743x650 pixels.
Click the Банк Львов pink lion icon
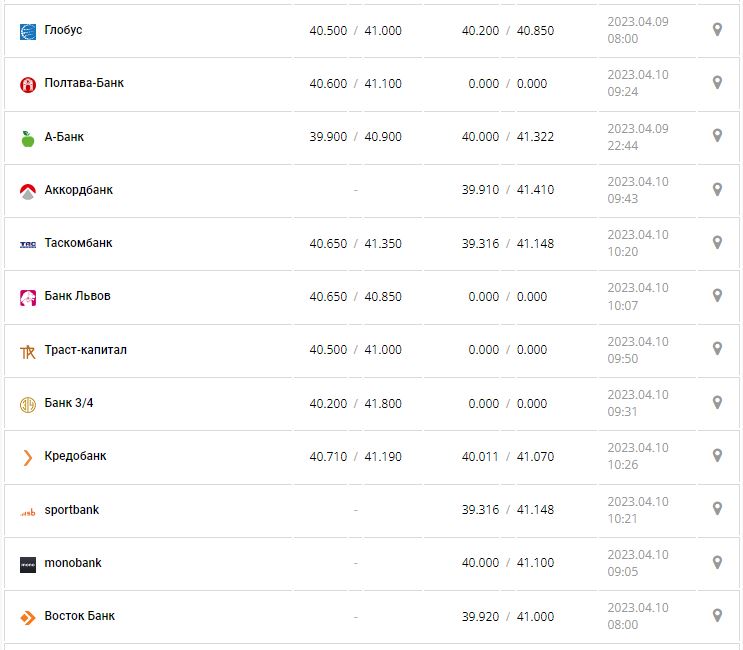(x=28, y=297)
